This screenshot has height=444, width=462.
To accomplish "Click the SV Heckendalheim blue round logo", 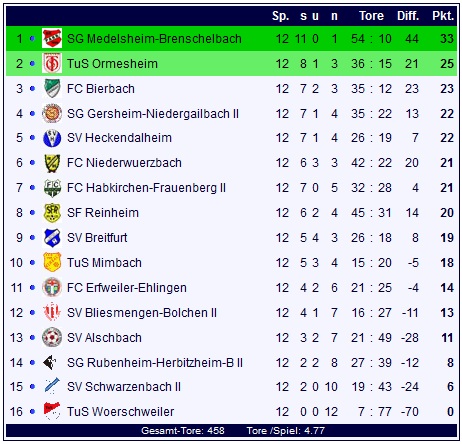I will coord(52,138).
